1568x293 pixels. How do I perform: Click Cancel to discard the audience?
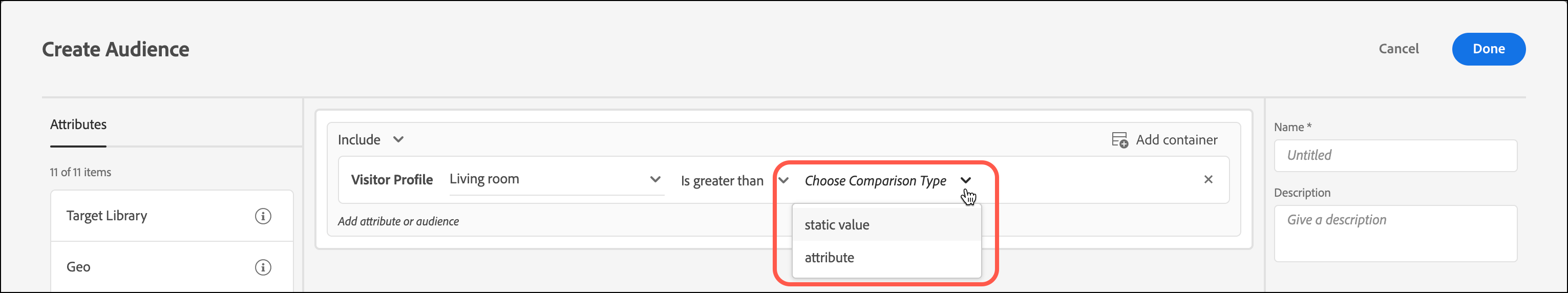[x=1398, y=49]
